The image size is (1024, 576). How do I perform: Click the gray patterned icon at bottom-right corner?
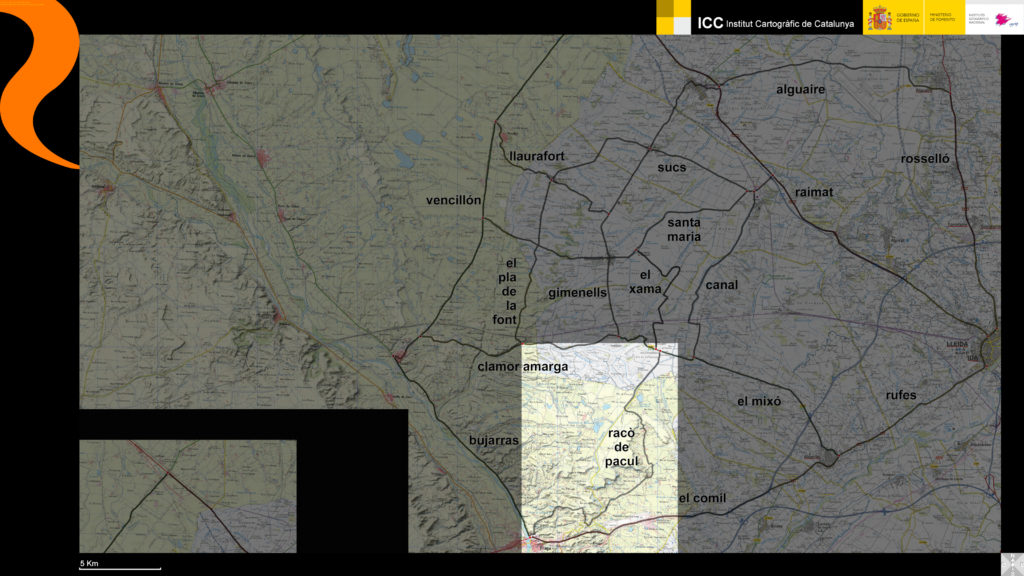[x=1012, y=564]
